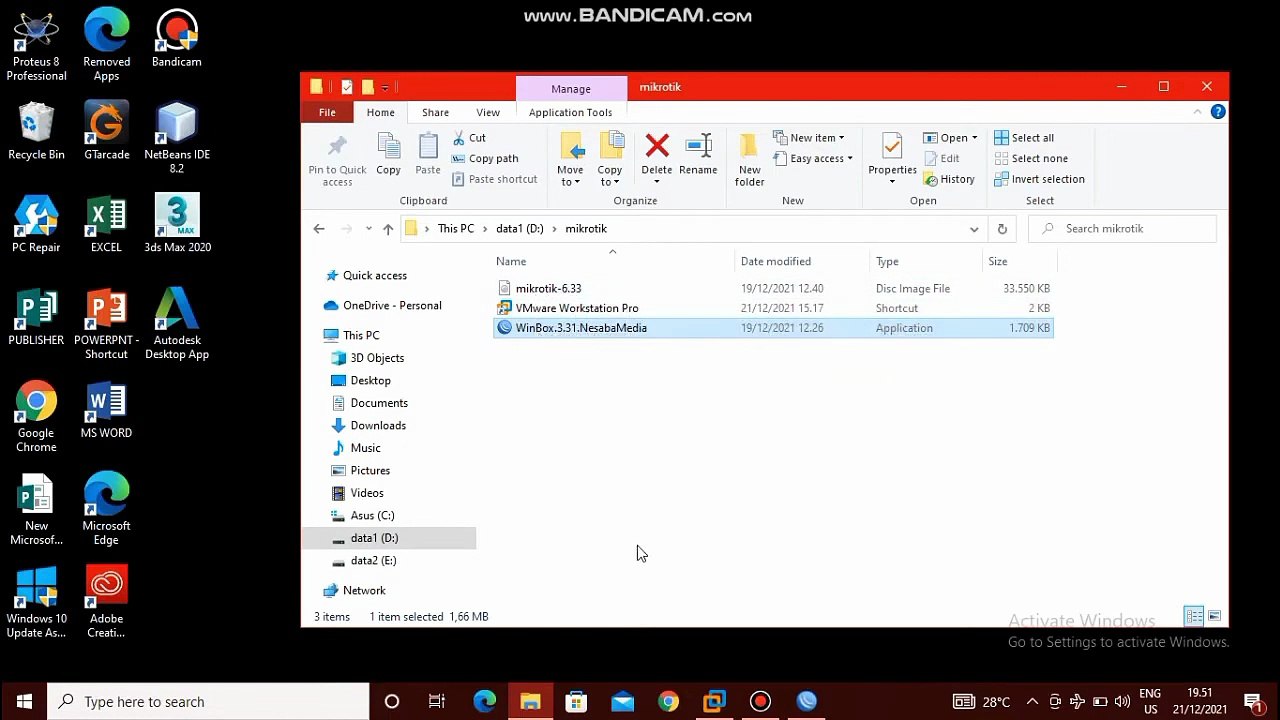Select the GTarcade desktop icon
The width and height of the screenshot is (1280, 720).
[x=106, y=132]
